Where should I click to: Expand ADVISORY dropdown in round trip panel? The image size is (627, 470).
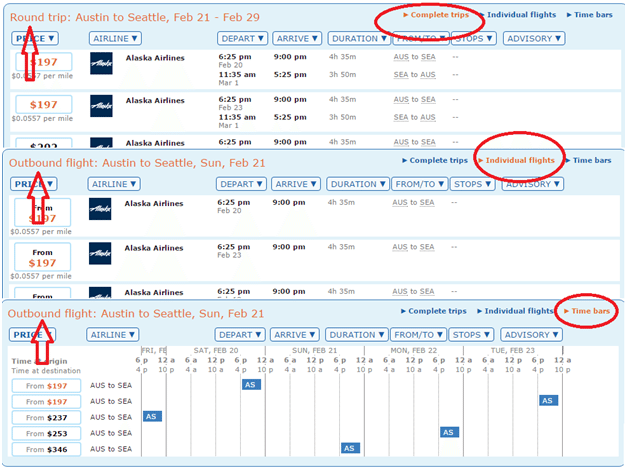[534, 38]
